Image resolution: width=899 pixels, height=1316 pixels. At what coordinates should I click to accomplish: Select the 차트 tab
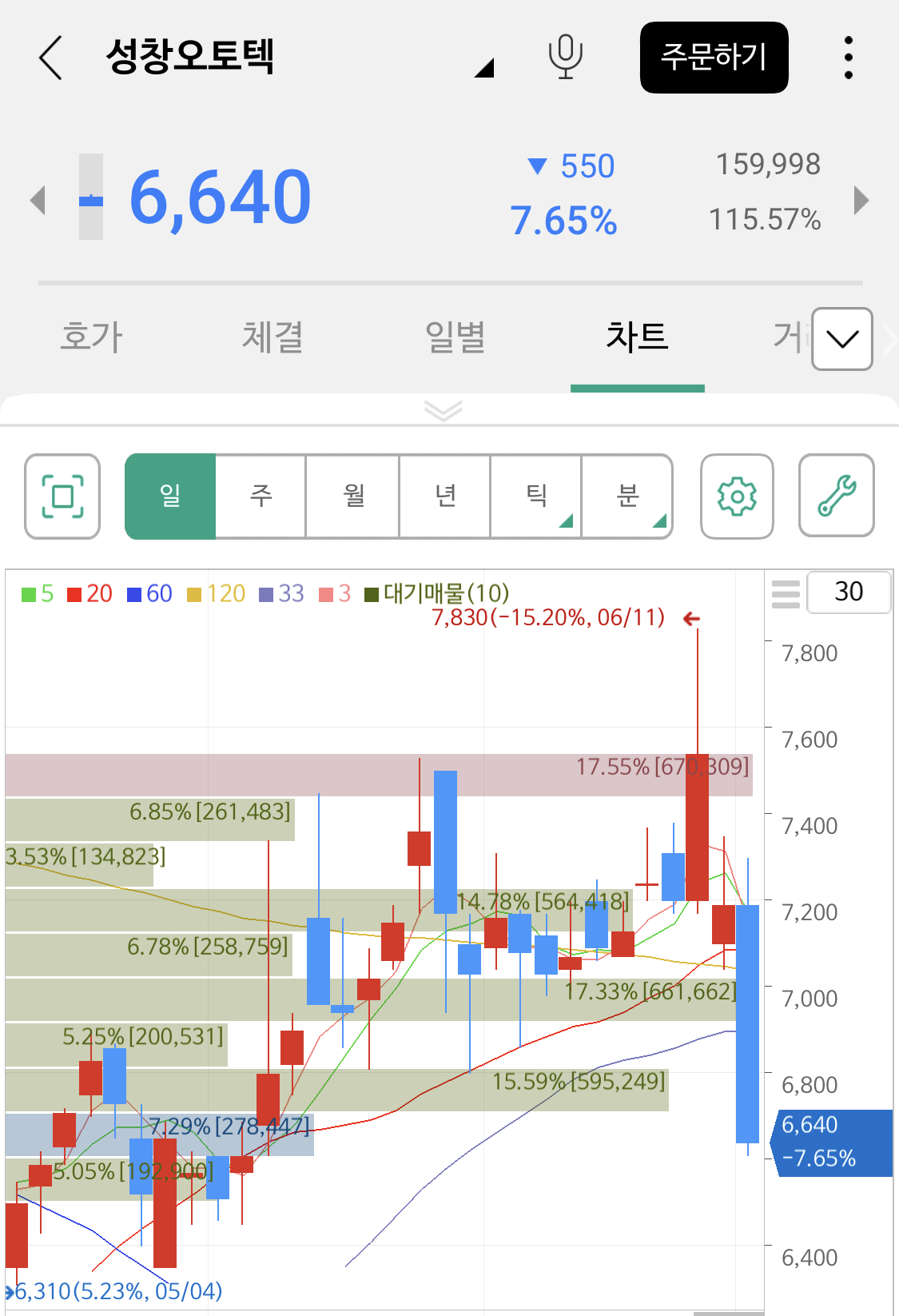tap(637, 337)
